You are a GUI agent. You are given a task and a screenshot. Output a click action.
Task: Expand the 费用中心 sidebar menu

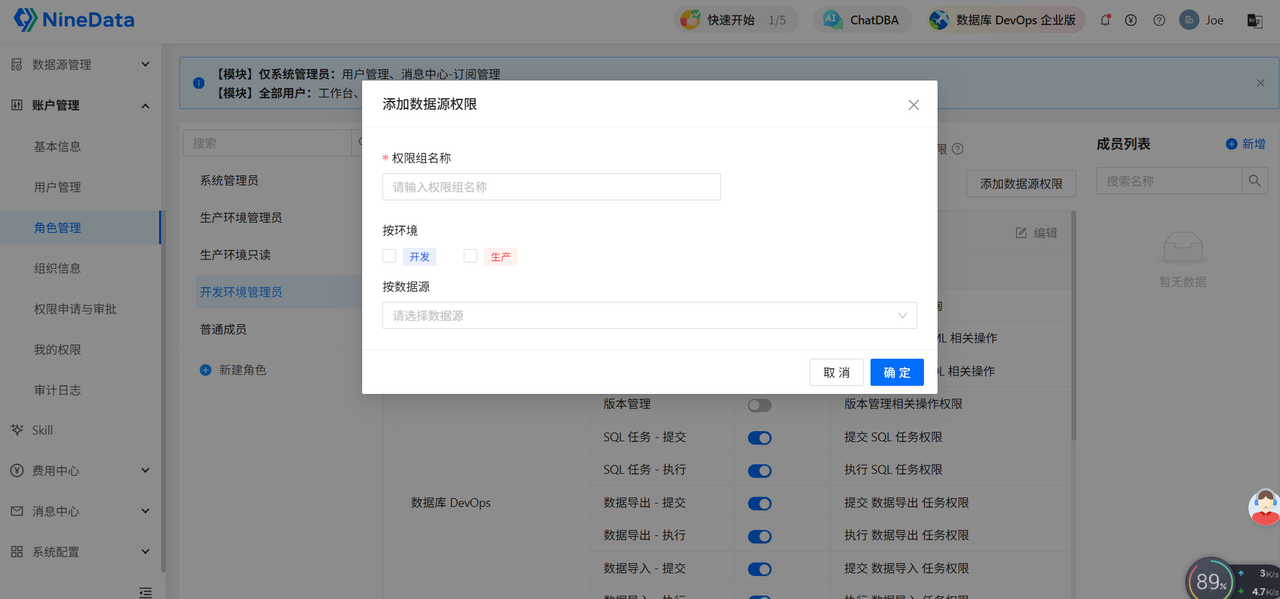(80, 471)
